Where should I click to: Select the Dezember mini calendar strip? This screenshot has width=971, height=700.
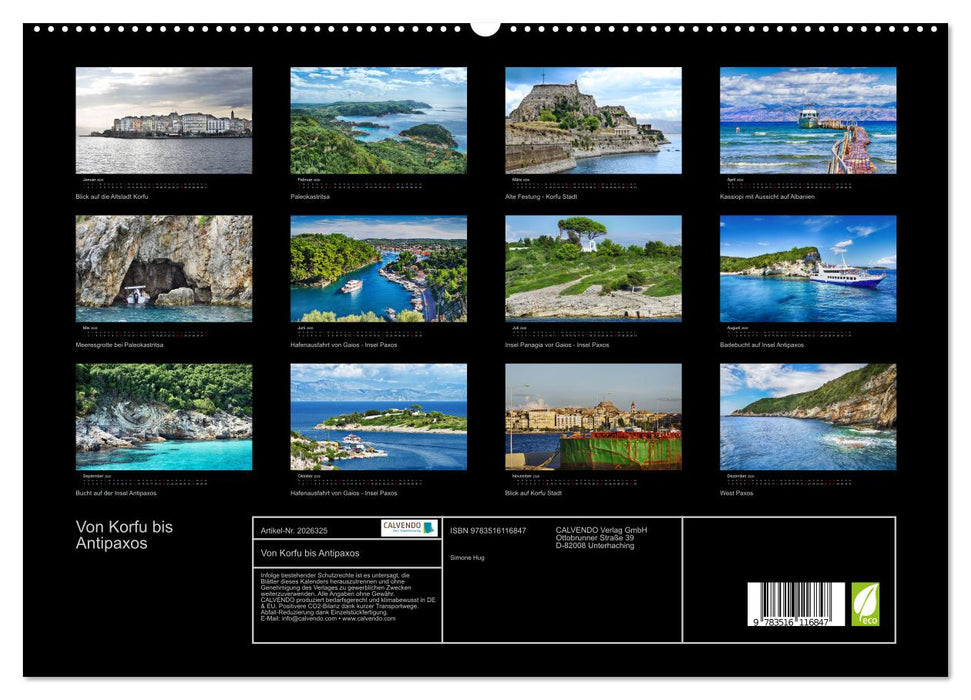point(790,478)
